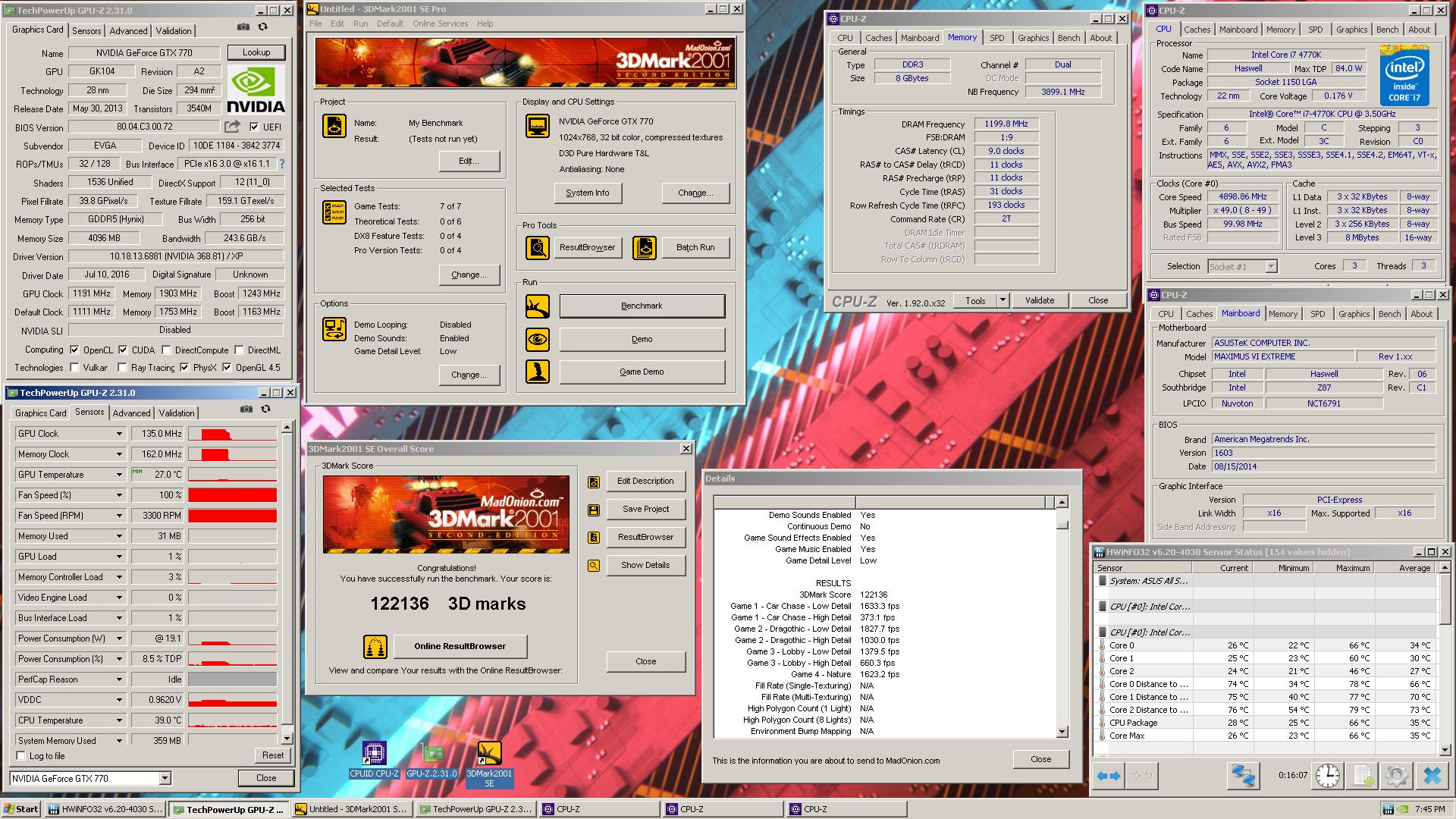Click HWiNFO sensor list scroll up arrow
1456x819 pixels.
(1444, 567)
